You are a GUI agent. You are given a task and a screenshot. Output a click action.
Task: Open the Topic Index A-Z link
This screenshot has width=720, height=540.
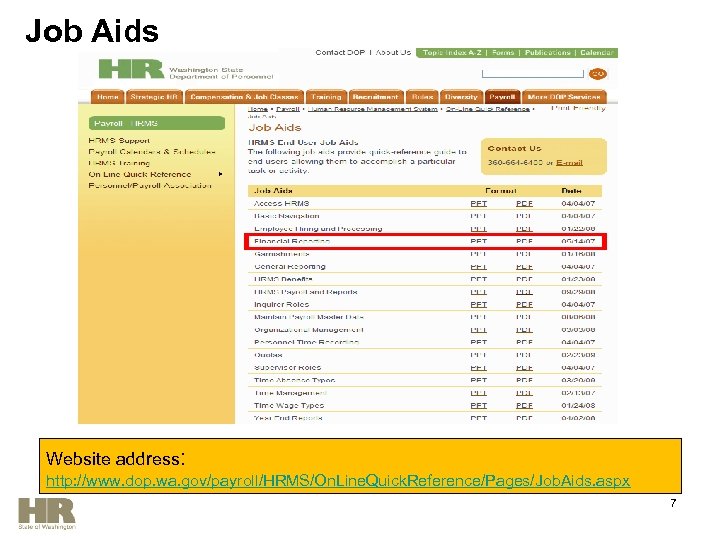point(452,52)
